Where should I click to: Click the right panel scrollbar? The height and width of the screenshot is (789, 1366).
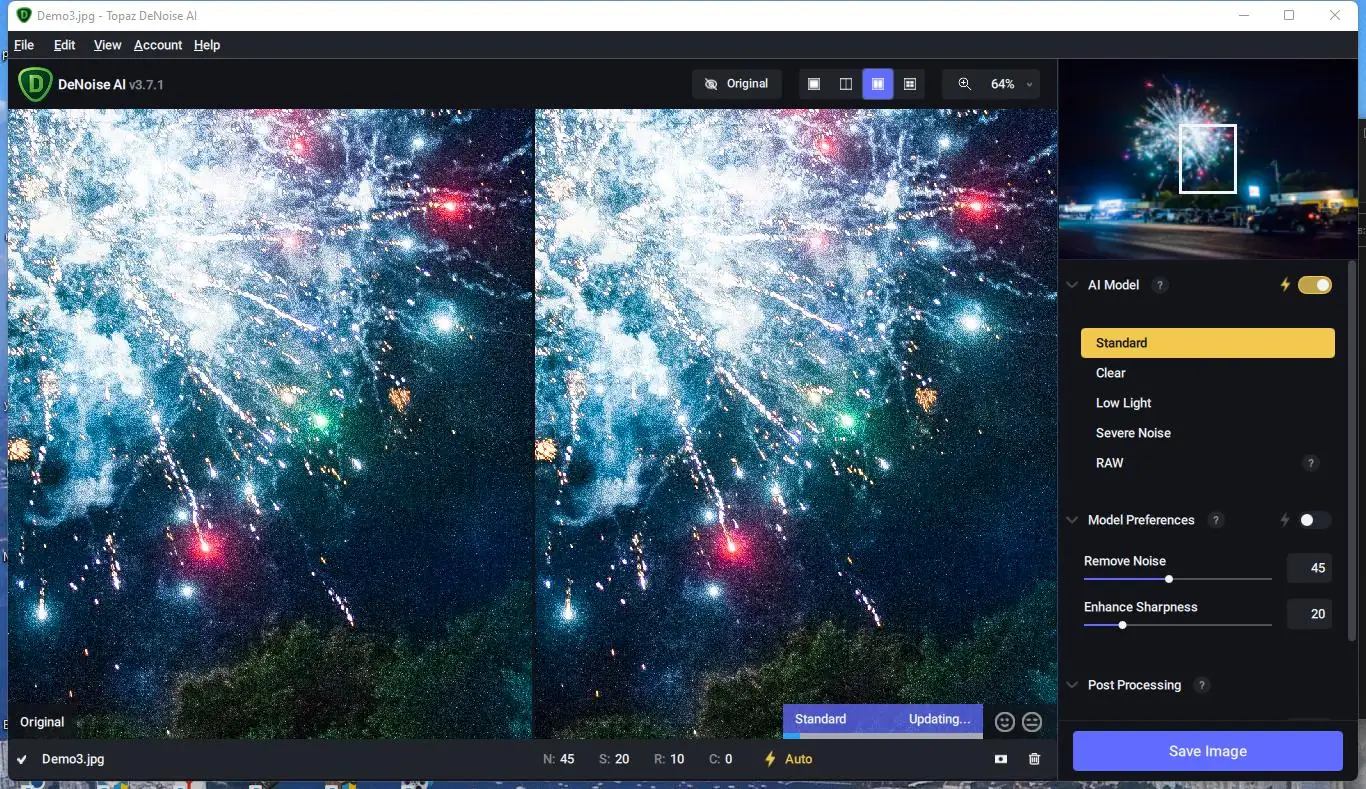pyautogui.click(x=1352, y=450)
